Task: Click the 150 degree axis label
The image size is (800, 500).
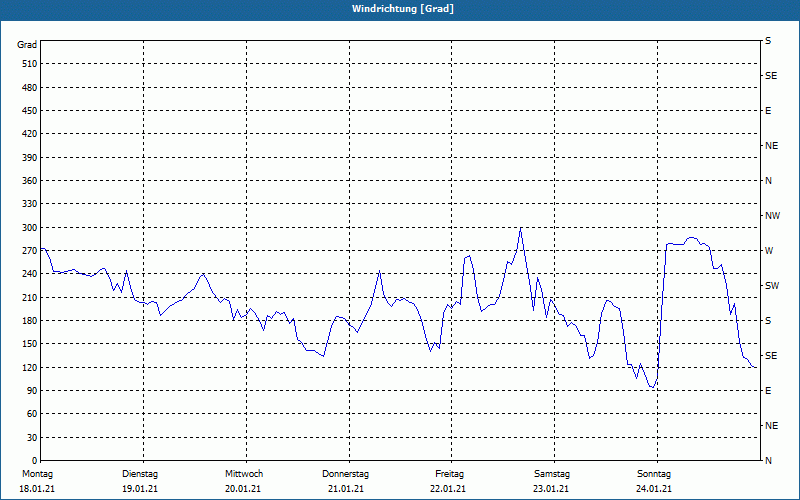Action: (29, 344)
